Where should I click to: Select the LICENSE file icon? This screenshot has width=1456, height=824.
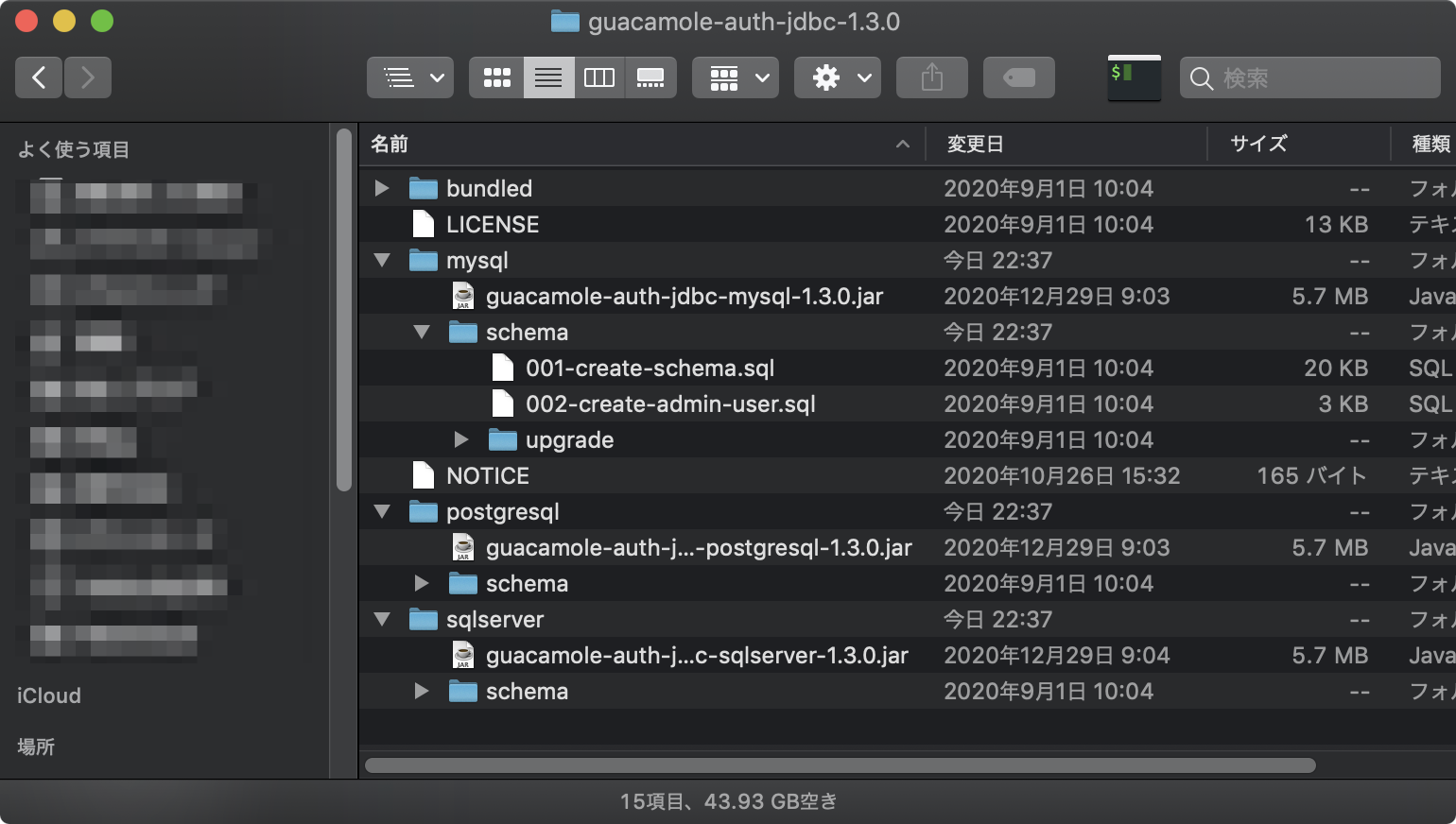[423, 224]
